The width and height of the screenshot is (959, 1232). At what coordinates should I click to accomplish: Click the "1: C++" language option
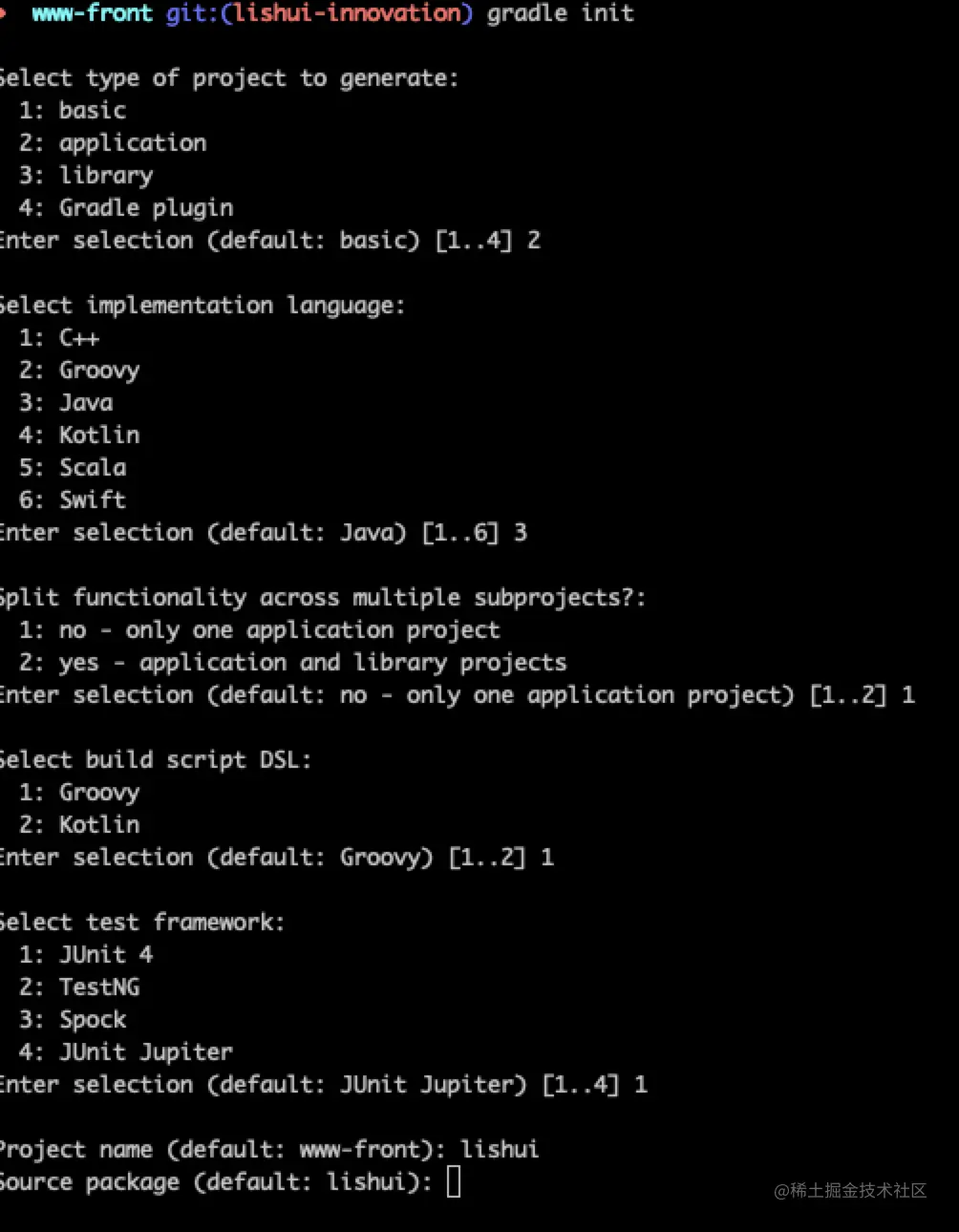(59, 338)
